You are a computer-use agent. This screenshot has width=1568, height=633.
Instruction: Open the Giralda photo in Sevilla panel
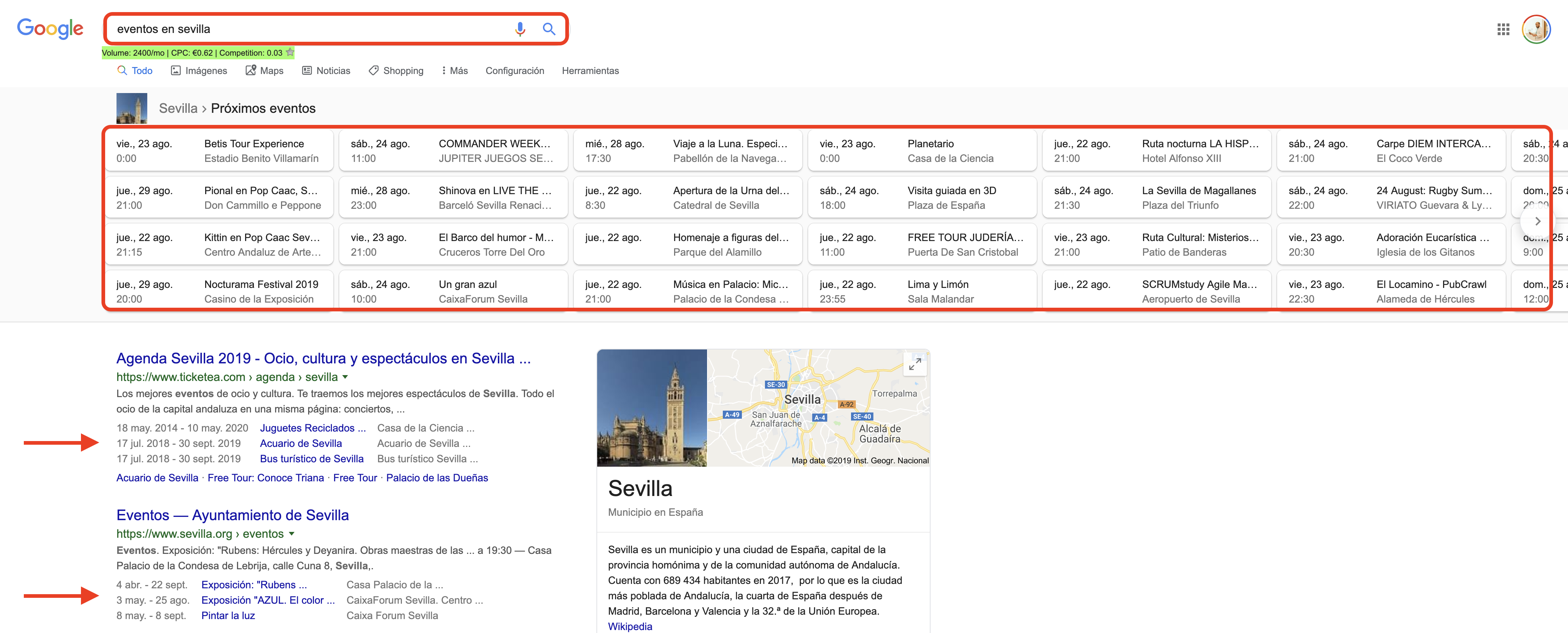click(652, 408)
